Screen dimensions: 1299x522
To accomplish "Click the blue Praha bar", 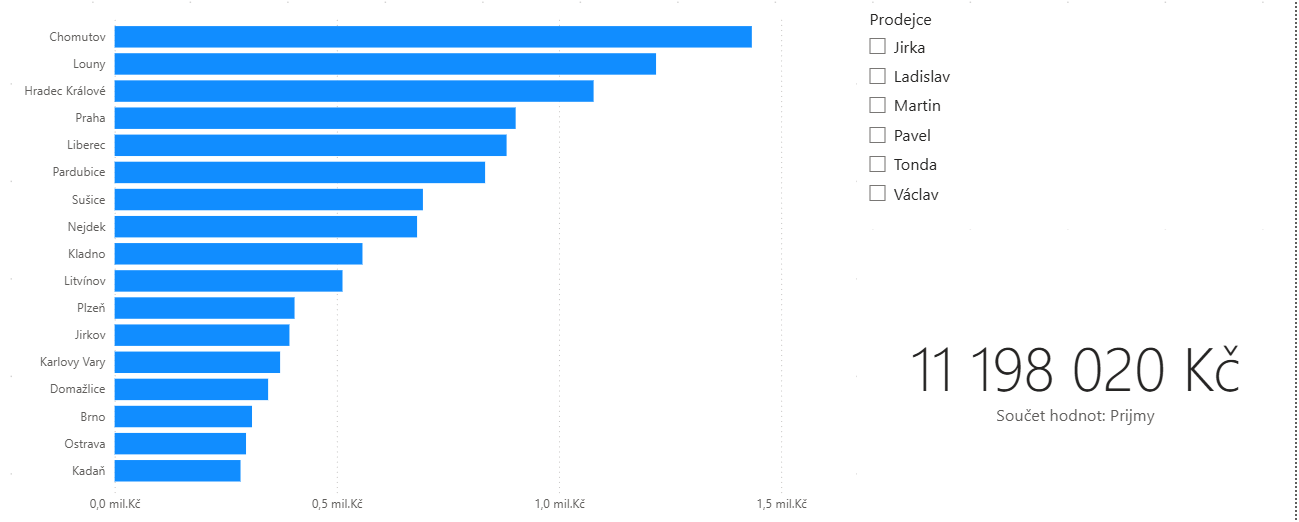I will click(x=315, y=118).
